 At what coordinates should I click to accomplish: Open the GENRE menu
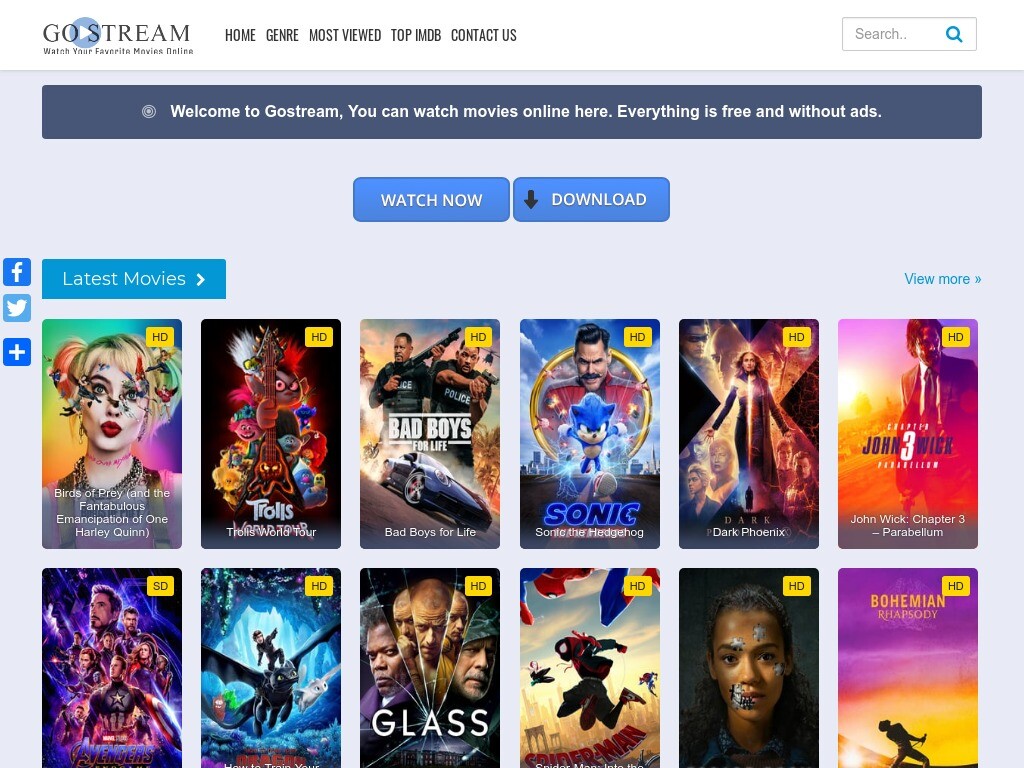pyautogui.click(x=282, y=35)
